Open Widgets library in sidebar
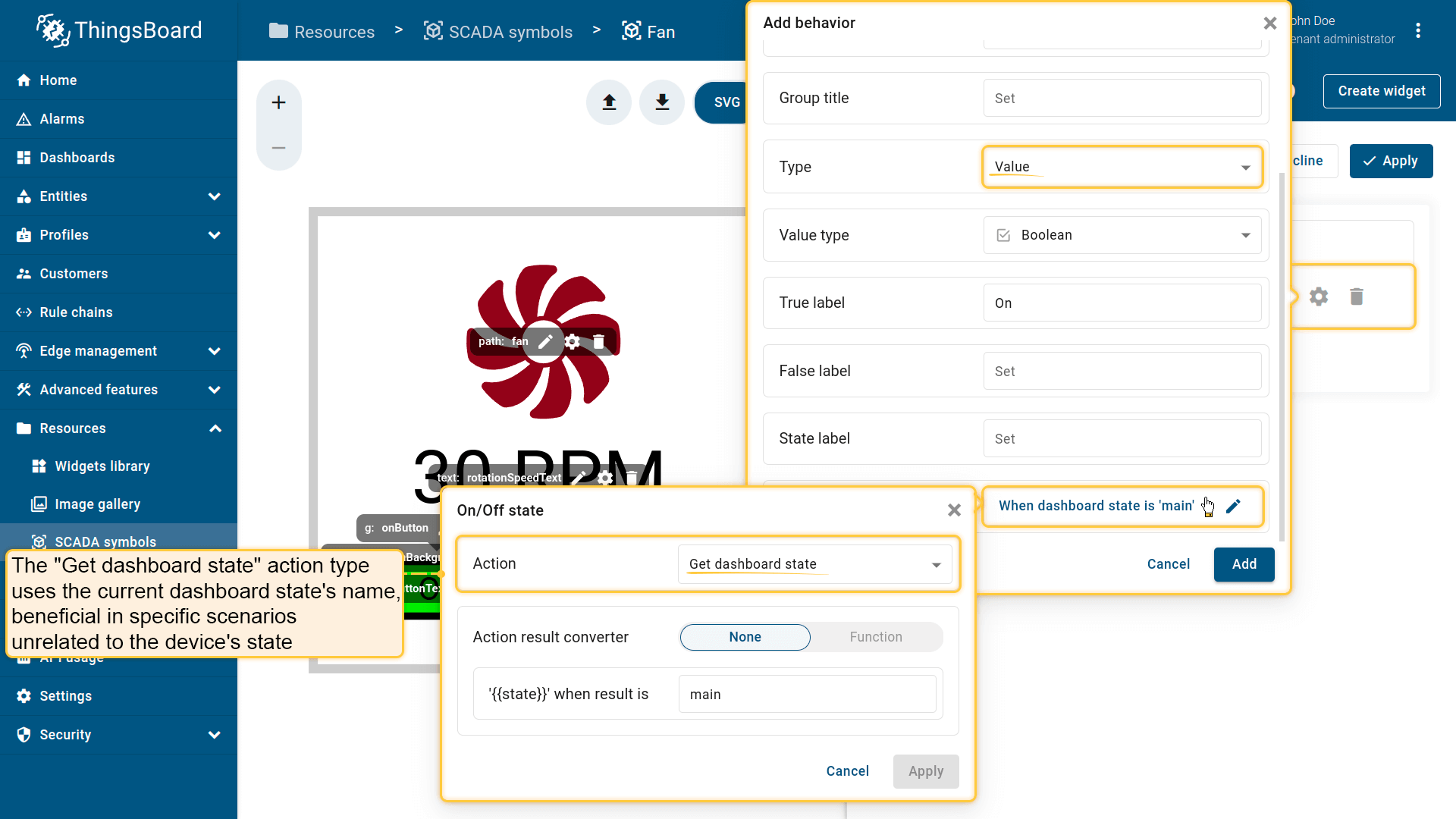Viewport: 1456px width, 819px height. pos(102,466)
